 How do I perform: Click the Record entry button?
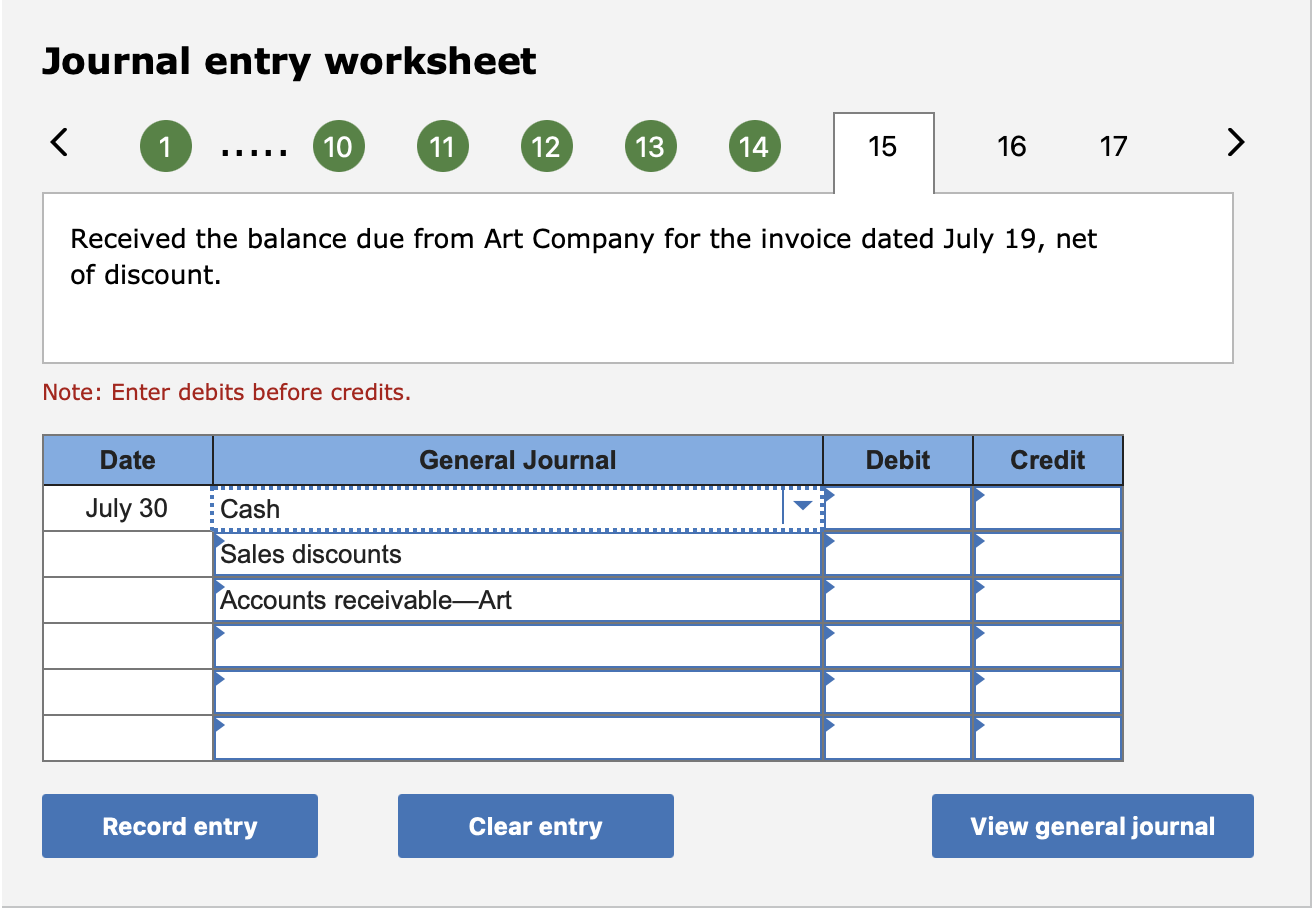click(x=179, y=825)
